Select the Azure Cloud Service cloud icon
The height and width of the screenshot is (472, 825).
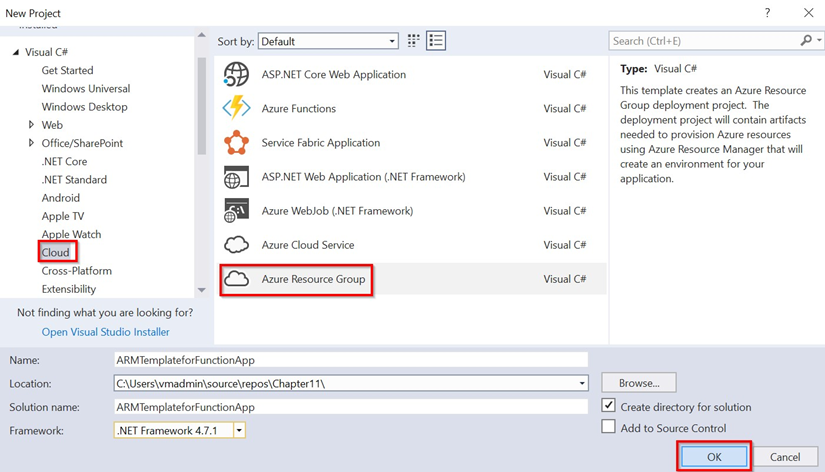point(236,245)
